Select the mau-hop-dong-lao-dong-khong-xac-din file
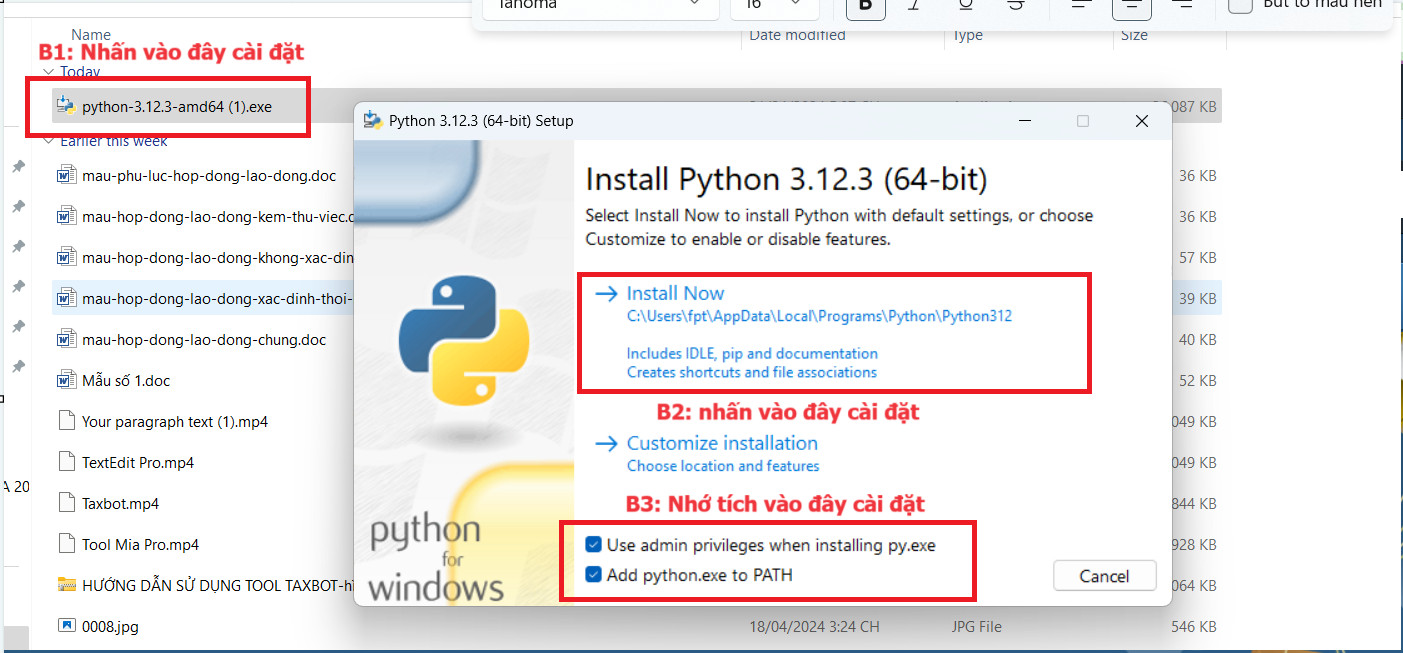Image resolution: width=1403 pixels, height=653 pixels. (x=218, y=257)
